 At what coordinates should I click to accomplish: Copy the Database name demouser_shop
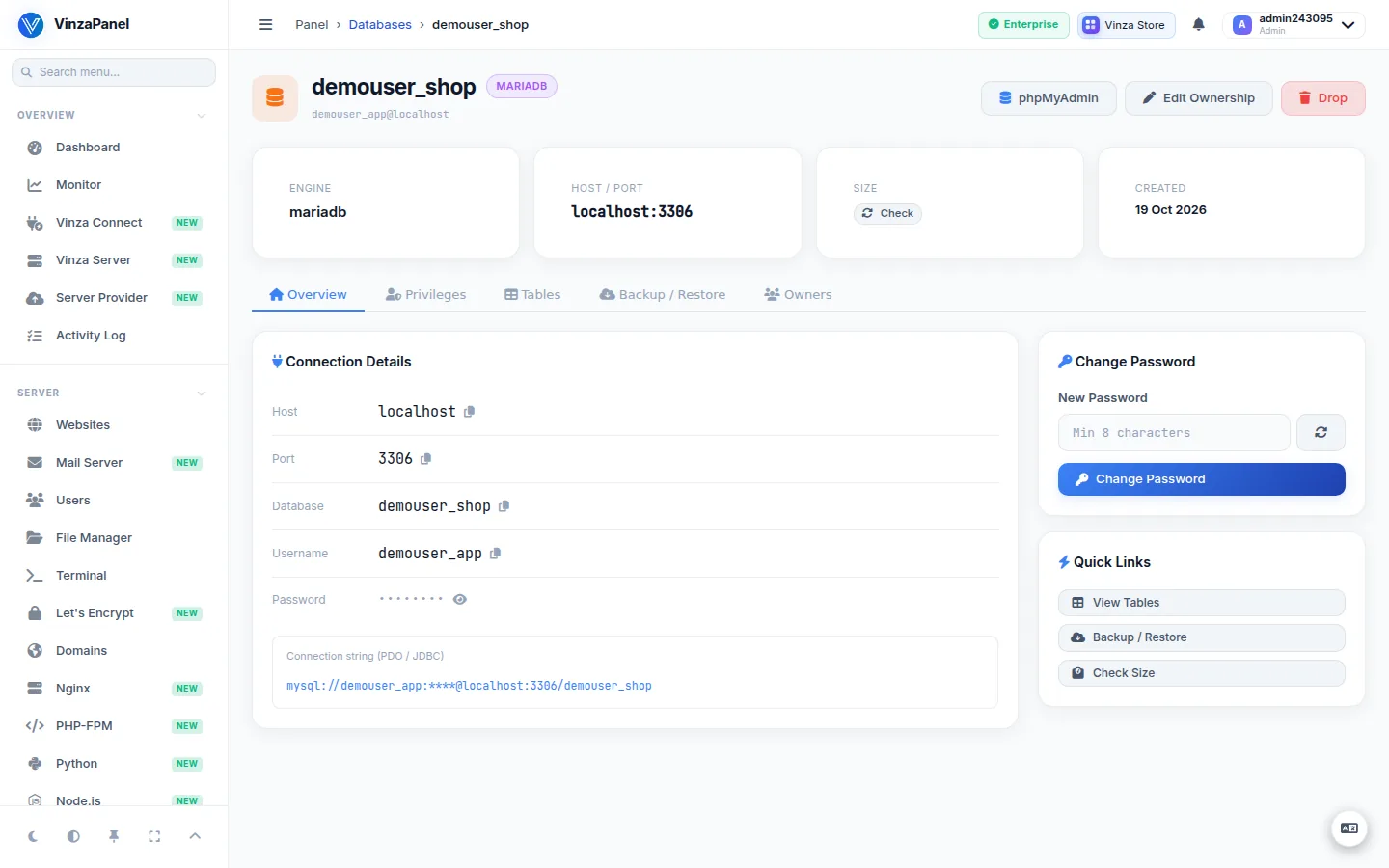504,506
